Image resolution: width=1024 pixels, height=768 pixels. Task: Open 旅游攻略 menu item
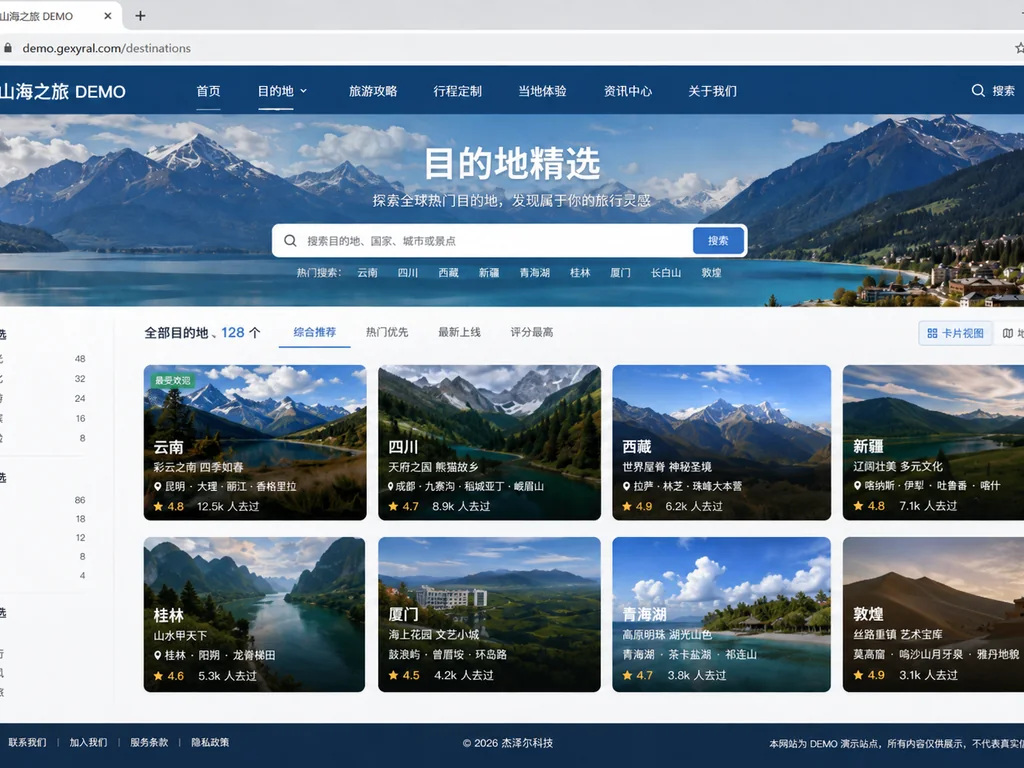373,91
